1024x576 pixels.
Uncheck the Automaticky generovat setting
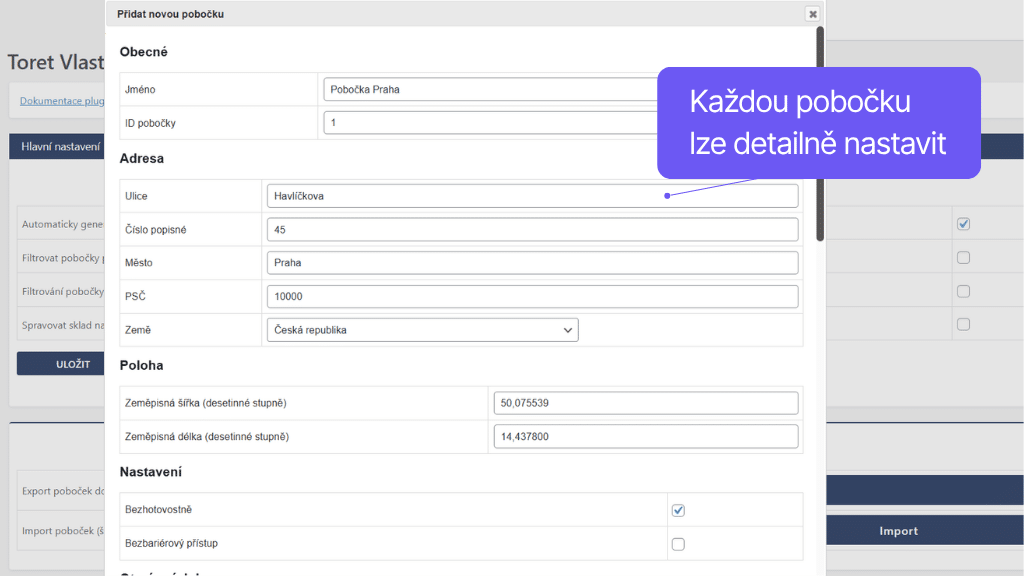963,224
